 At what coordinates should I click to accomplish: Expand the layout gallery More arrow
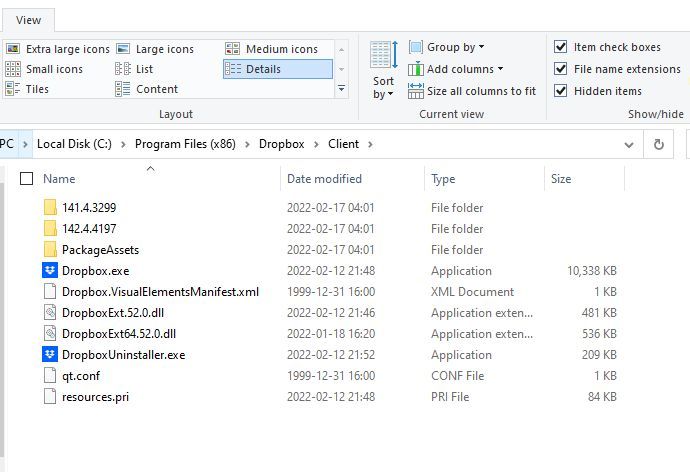(x=341, y=89)
